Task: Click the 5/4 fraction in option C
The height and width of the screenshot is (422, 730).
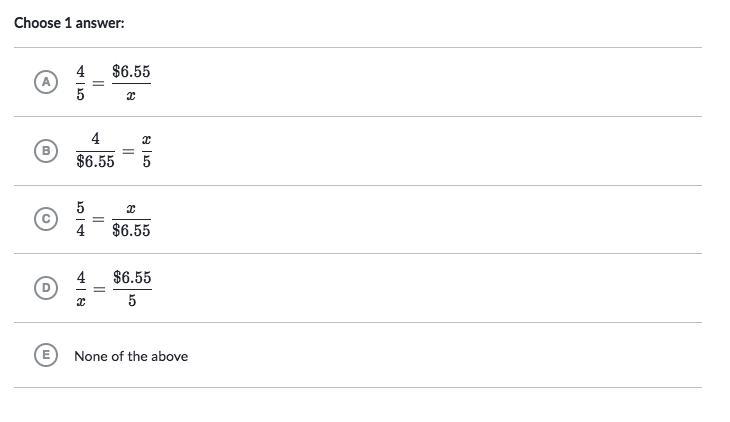Action: click(x=81, y=219)
